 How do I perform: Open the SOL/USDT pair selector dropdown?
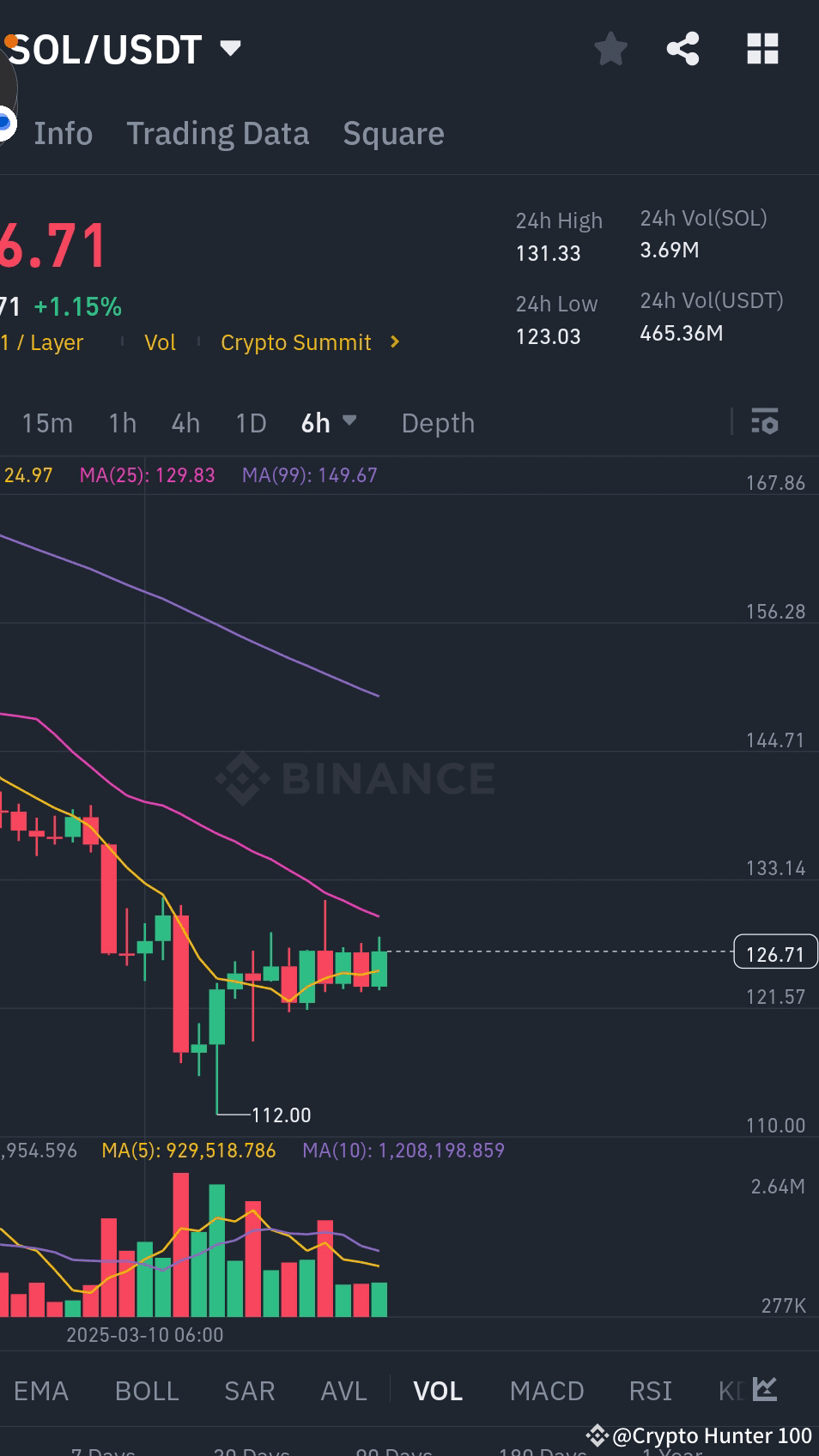[x=229, y=49]
